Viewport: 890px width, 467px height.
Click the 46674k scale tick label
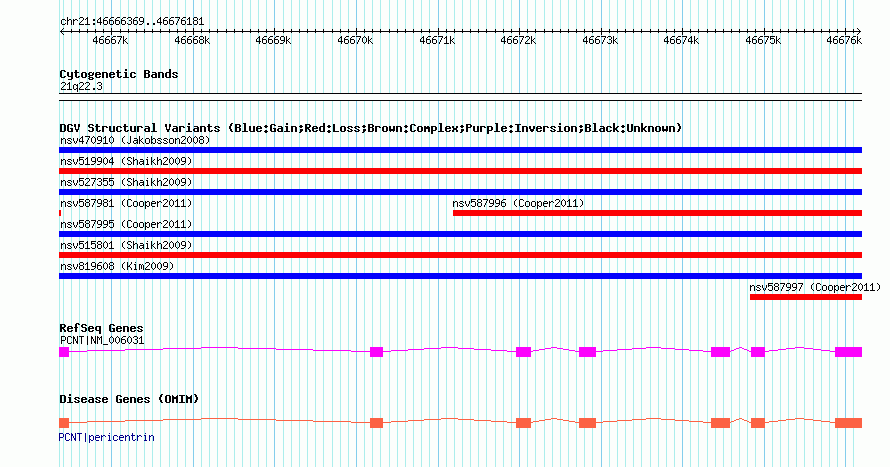pos(681,41)
